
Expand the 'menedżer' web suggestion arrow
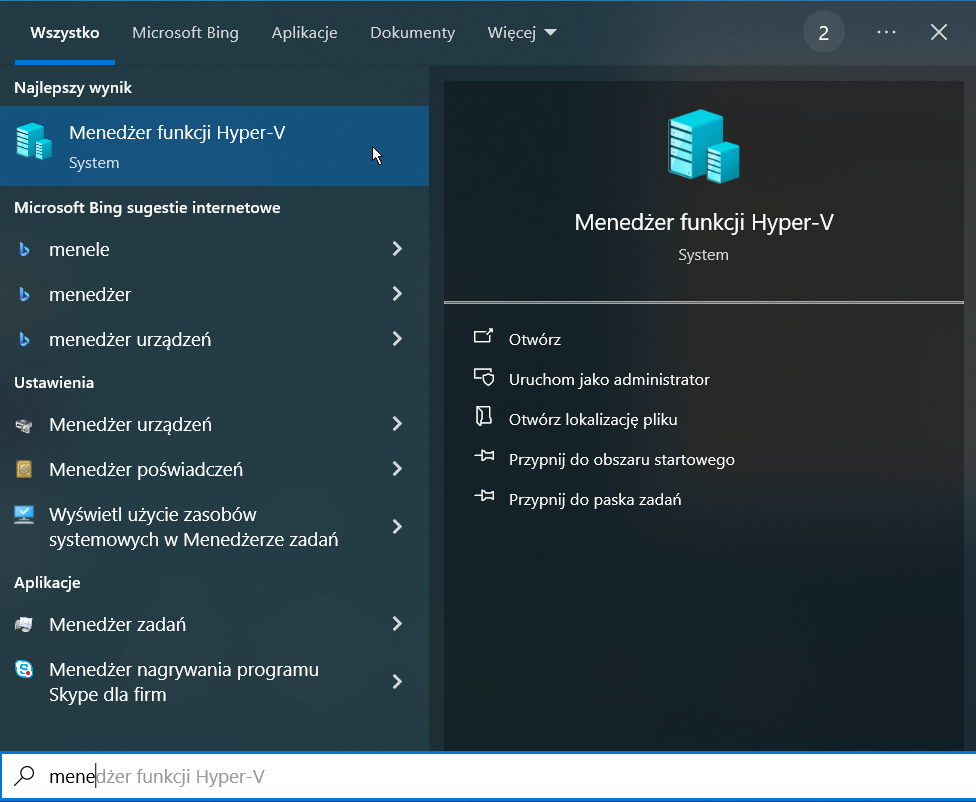coord(397,294)
